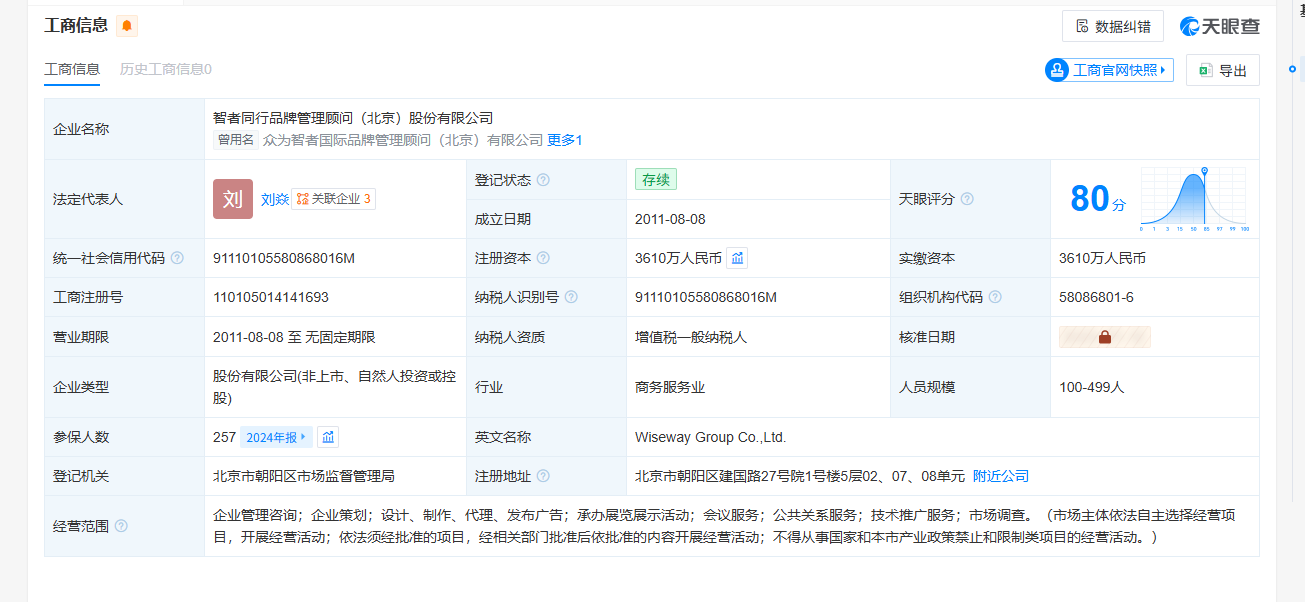Click the 天眼评分 distribution chart
Screen dimensions: 1305x602
point(1193,199)
